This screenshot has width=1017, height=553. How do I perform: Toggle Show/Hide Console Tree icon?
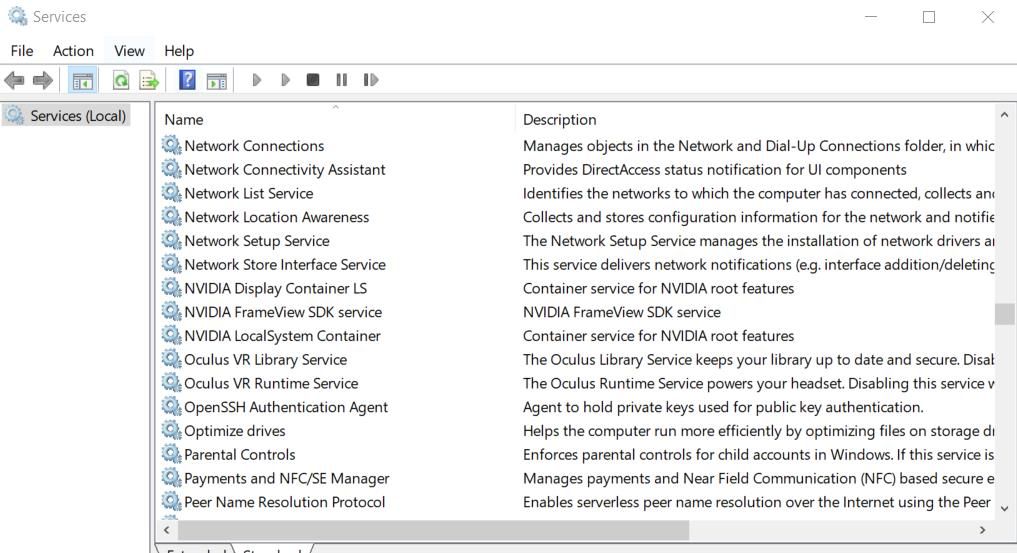click(83, 80)
